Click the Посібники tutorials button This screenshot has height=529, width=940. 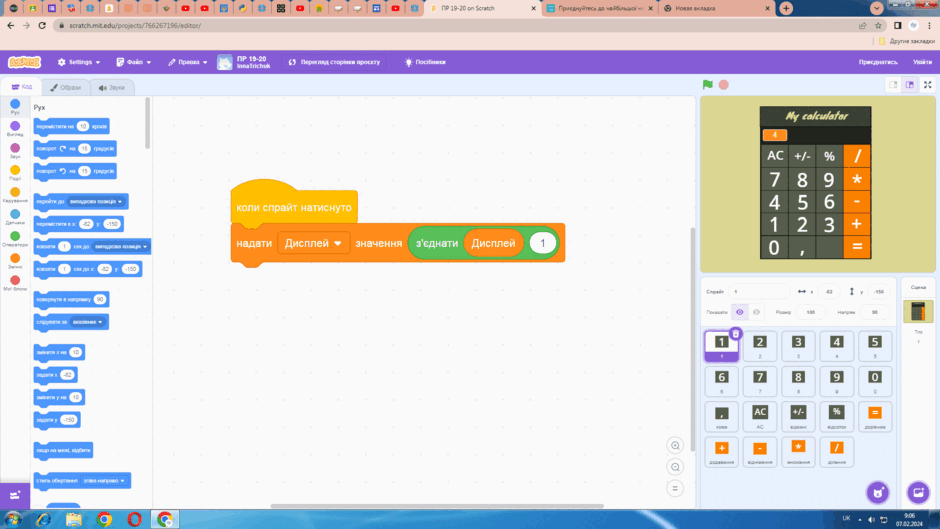click(425, 62)
